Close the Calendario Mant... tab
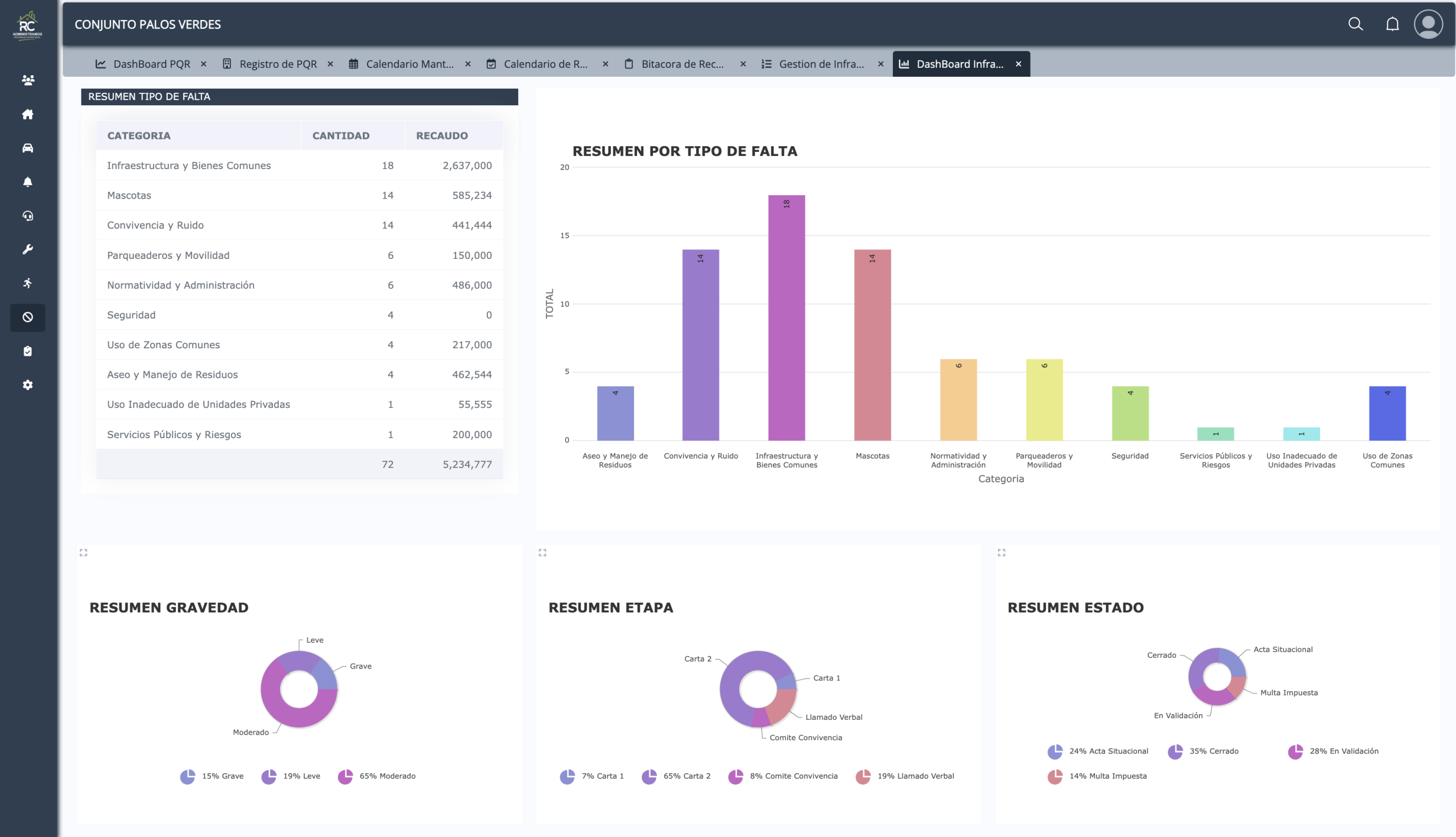1456x837 pixels. (x=468, y=64)
